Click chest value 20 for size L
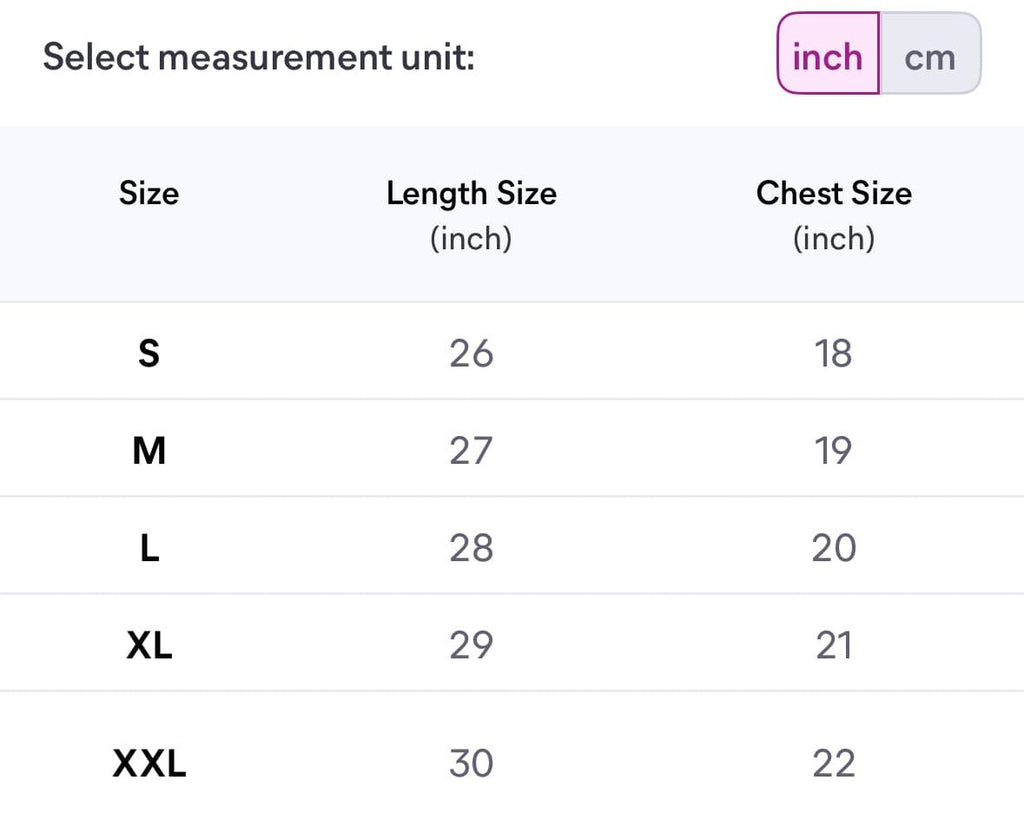This screenshot has width=1024, height=820. click(833, 548)
